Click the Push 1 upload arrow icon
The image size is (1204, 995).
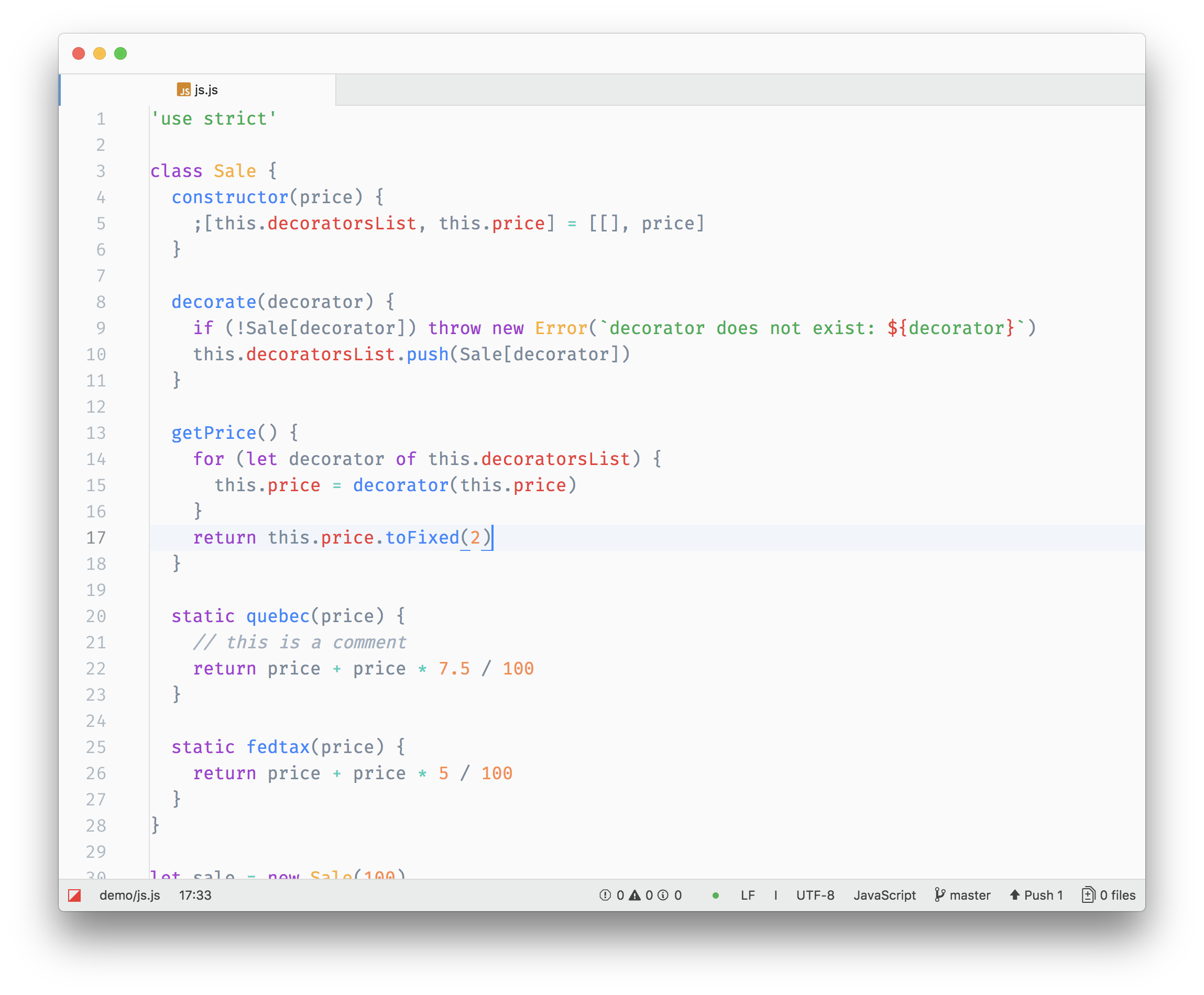tap(1015, 895)
